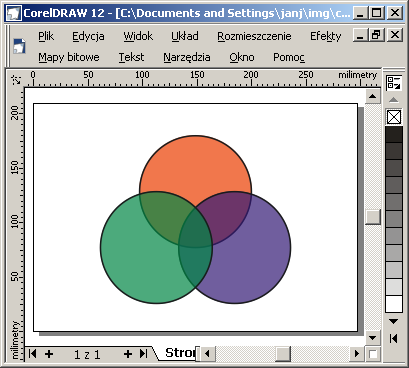Click vertical scrollbar up arrow
This screenshot has height=368, width=409.
373,97
